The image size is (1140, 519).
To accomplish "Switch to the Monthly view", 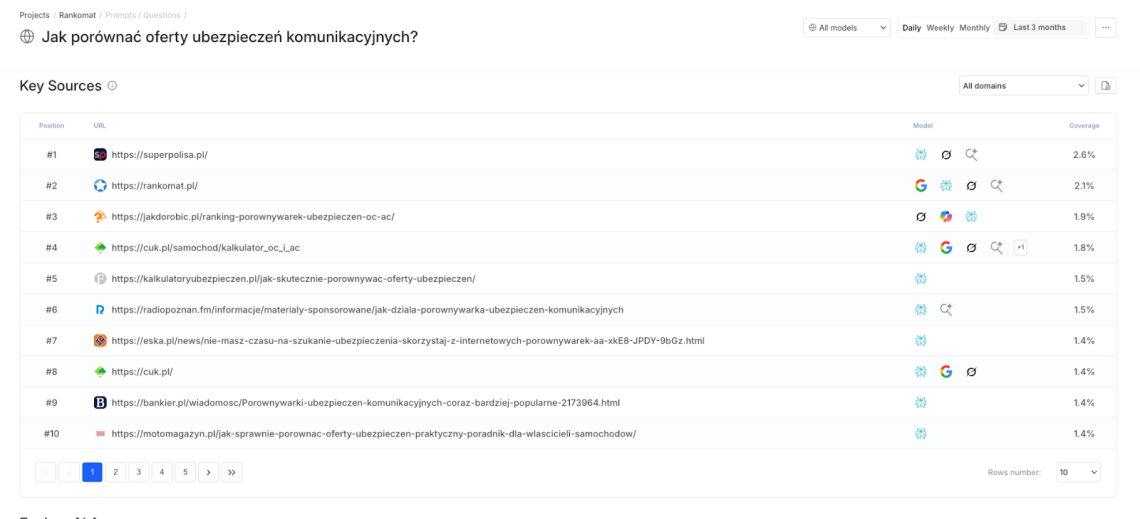I will (974, 28).
